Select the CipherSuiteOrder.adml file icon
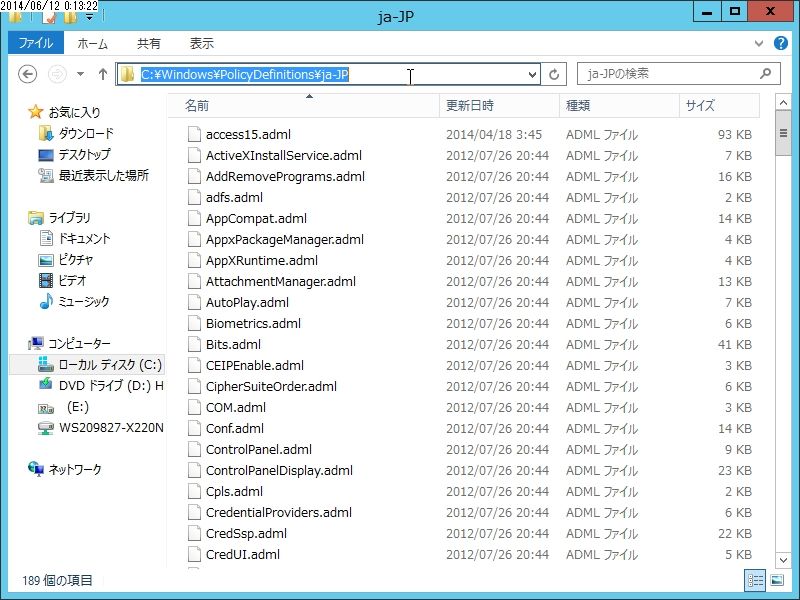This screenshot has width=800, height=600. 194,386
